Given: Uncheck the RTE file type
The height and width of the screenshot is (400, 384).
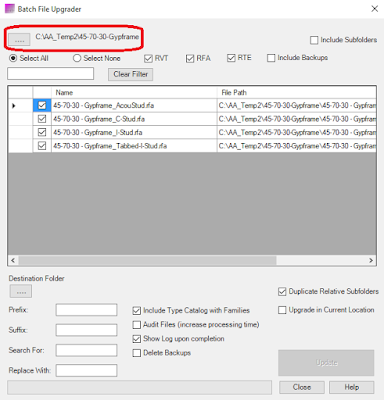Looking at the screenshot, I should [x=231, y=58].
